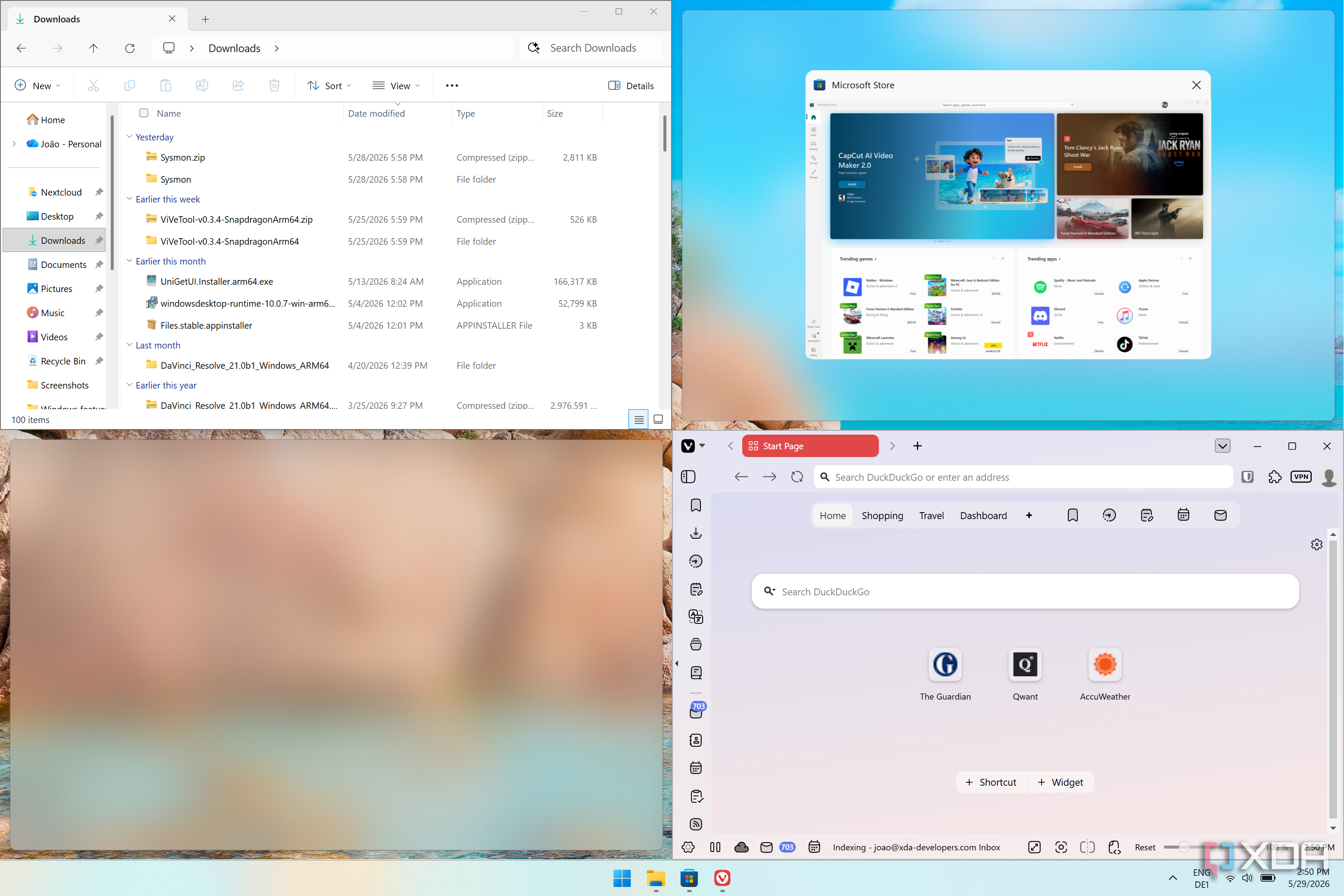This screenshot has height=896, width=1344.
Task: Toggle the Details pane button
Action: point(631,85)
